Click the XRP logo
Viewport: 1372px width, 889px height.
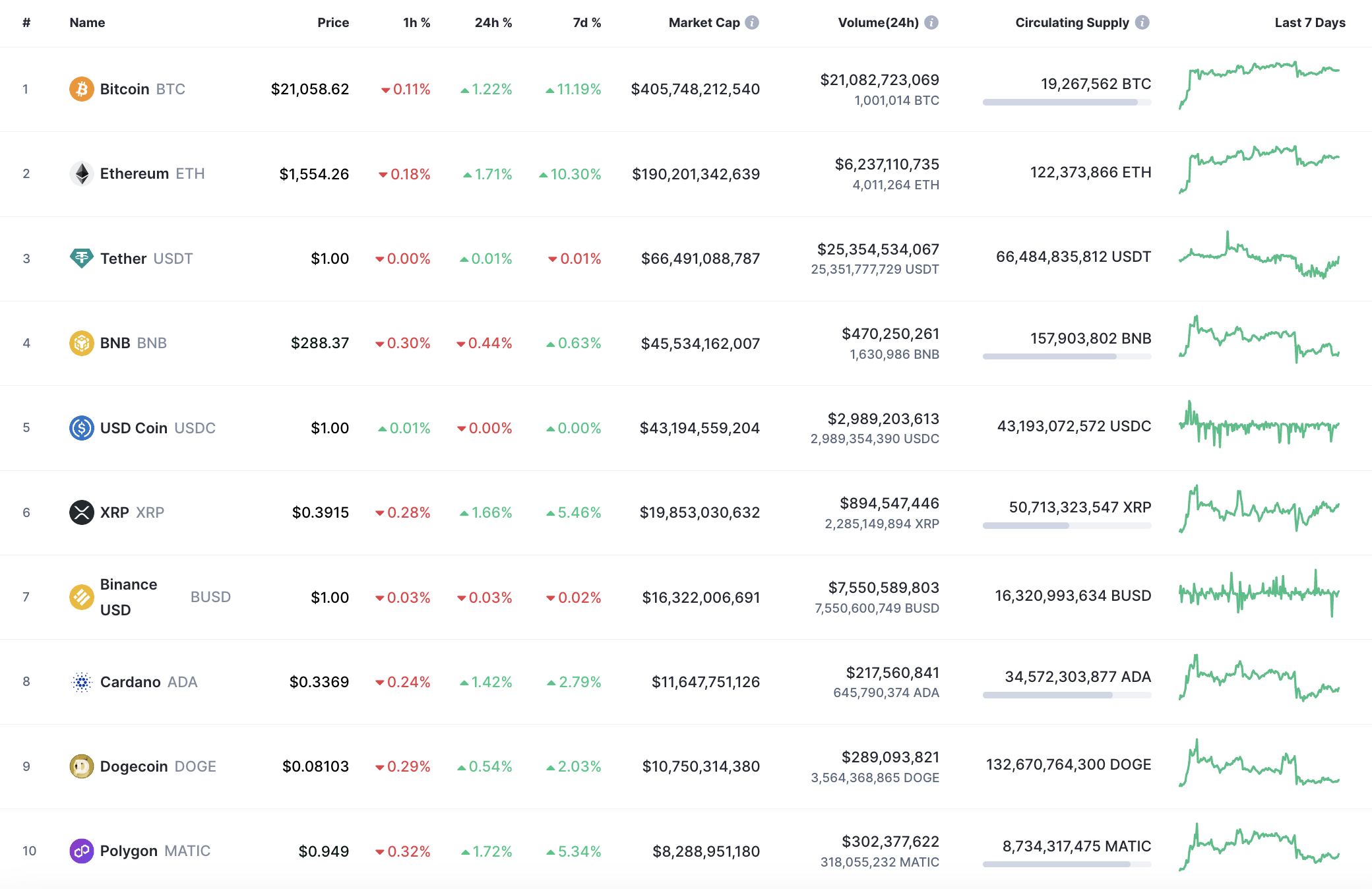tap(81, 512)
